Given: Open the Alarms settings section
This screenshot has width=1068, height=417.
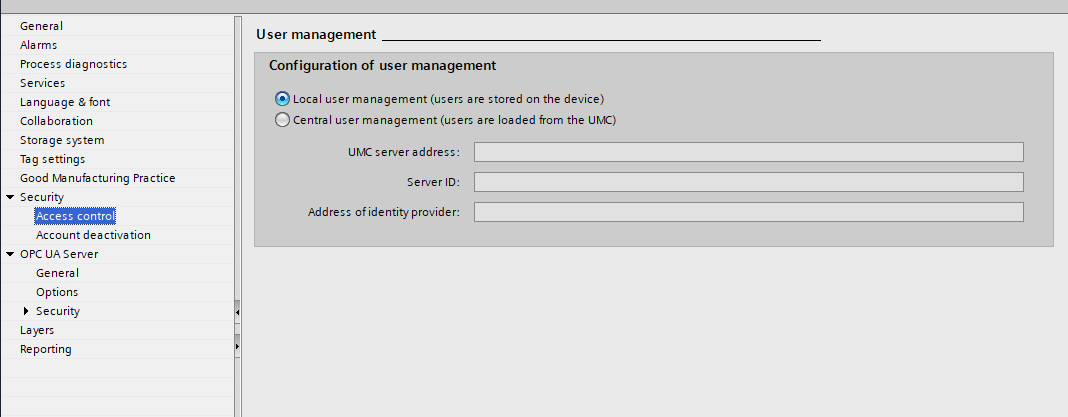Looking at the screenshot, I should pyautogui.click(x=38, y=45).
